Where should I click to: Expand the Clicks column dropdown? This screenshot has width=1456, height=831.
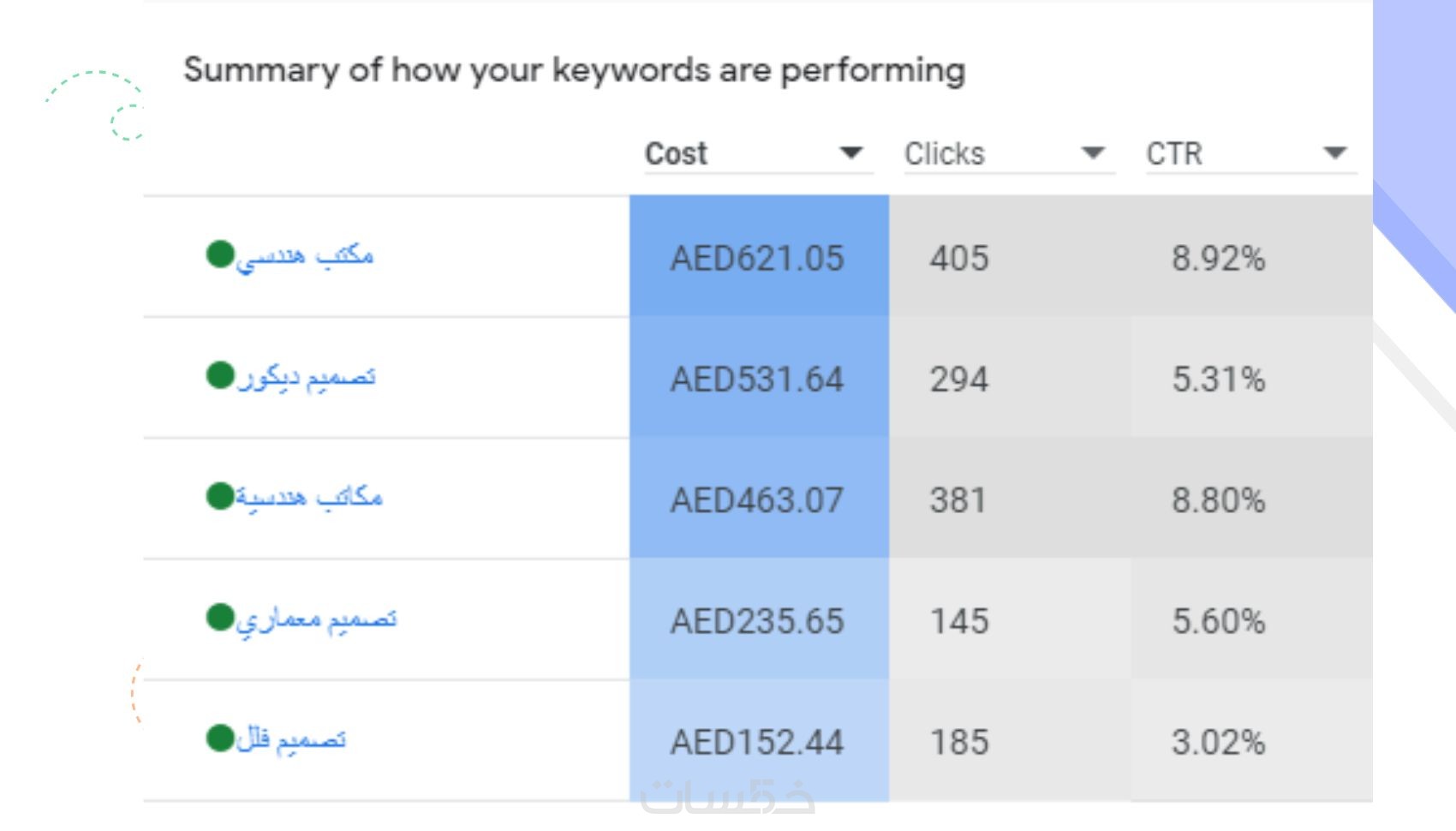[x=1092, y=153]
